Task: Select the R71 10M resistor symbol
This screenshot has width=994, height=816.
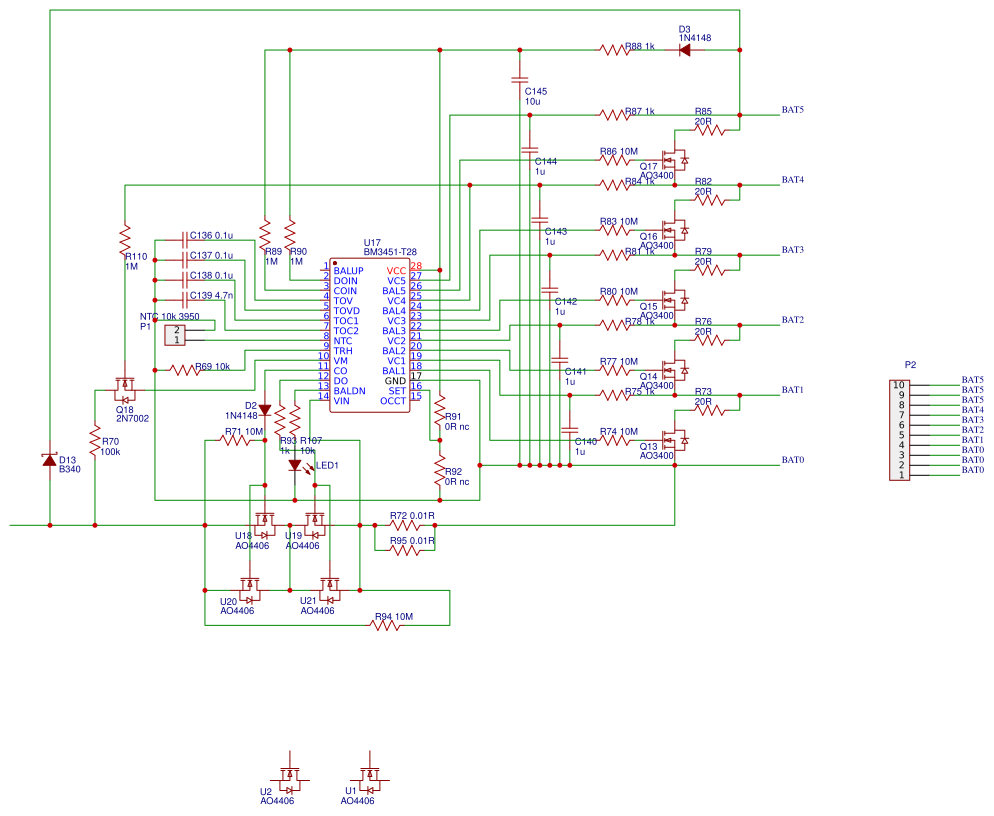Action: [x=235, y=440]
